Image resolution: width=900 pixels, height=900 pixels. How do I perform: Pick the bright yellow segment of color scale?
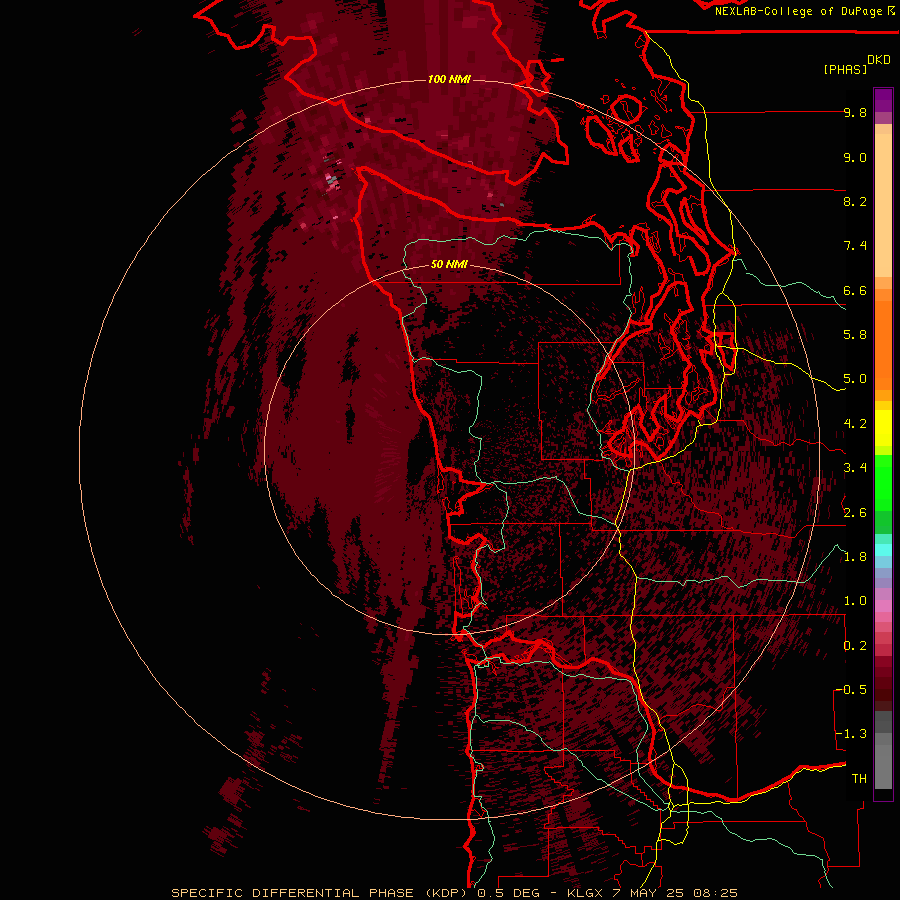[x=883, y=428]
